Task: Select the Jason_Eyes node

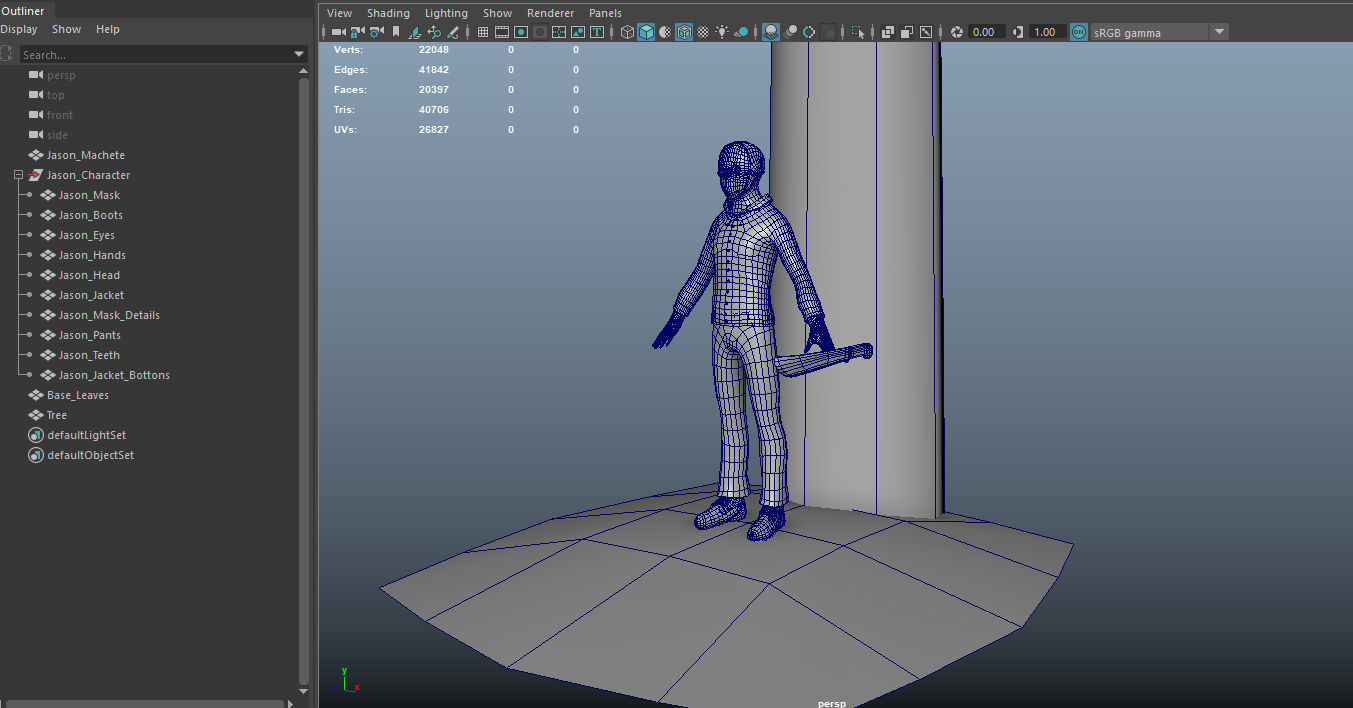Action: pos(87,235)
